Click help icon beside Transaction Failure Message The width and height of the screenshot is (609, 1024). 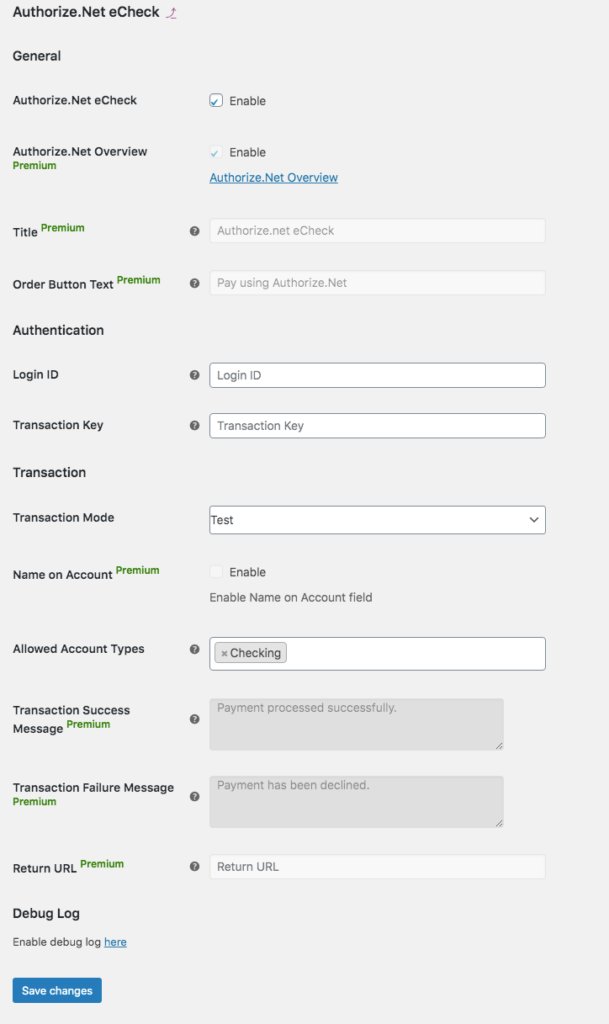tap(195, 797)
